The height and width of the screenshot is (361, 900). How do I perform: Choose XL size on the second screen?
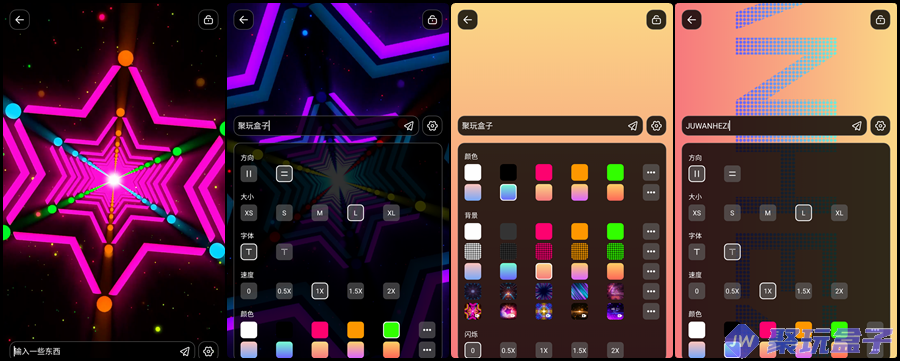(x=391, y=213)
